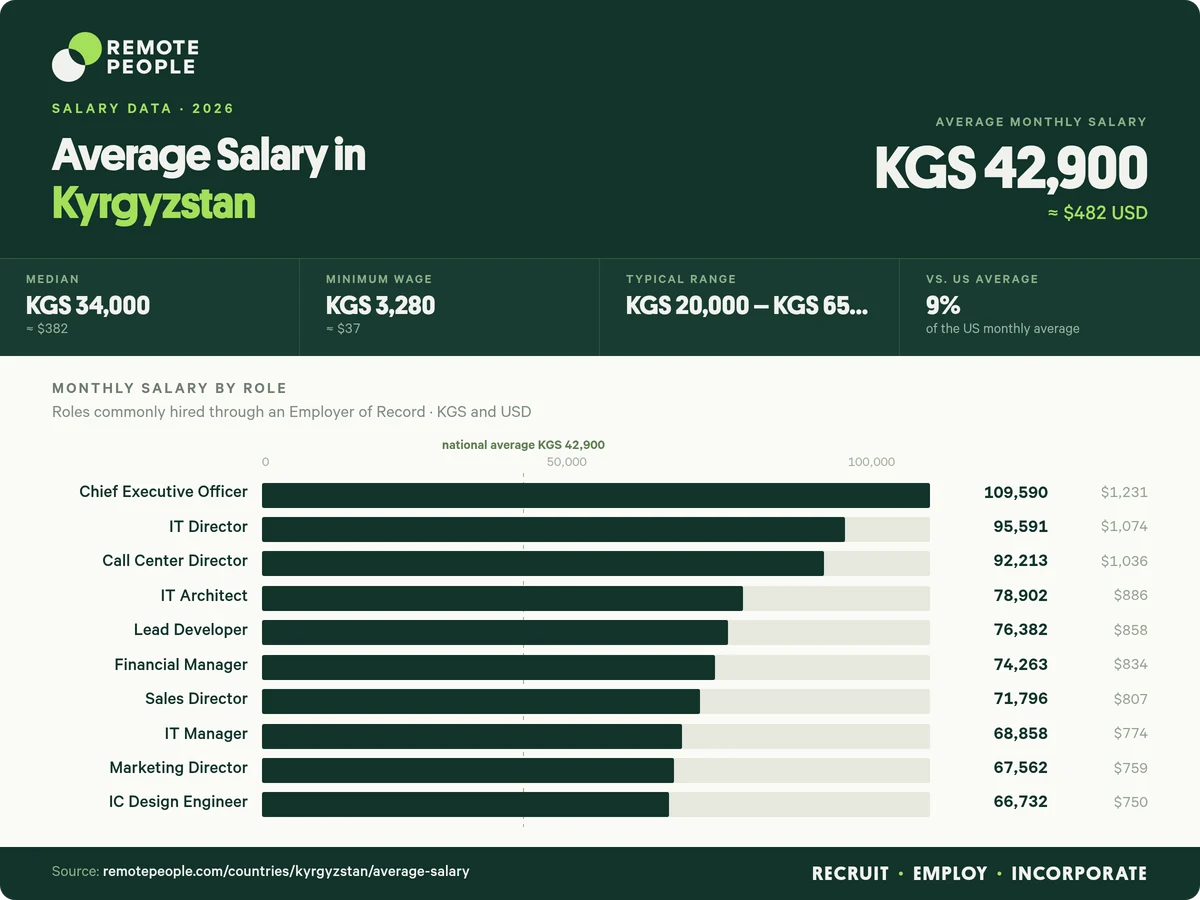Click the 'Financial Manager' role label
Screen dimensions: 1200x900
click(x=181, y=664)
